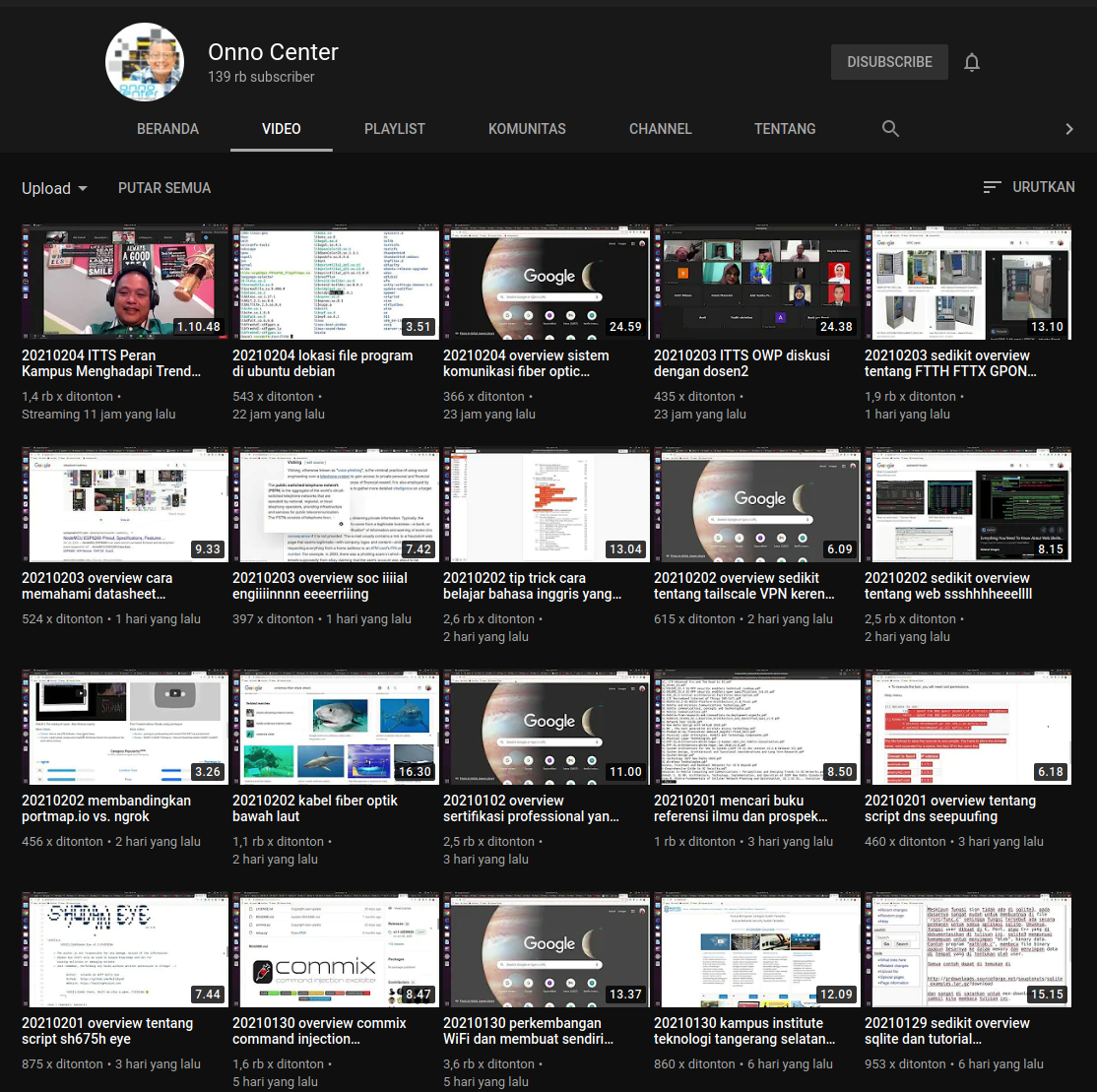
Task: Click PUTAR SEMUA to play all videos
Action: click(164, 188)
